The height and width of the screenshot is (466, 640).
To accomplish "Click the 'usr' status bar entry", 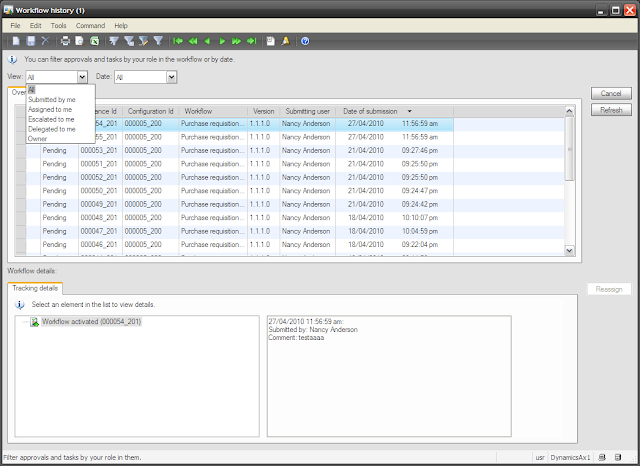I will [x=540, y=457].
